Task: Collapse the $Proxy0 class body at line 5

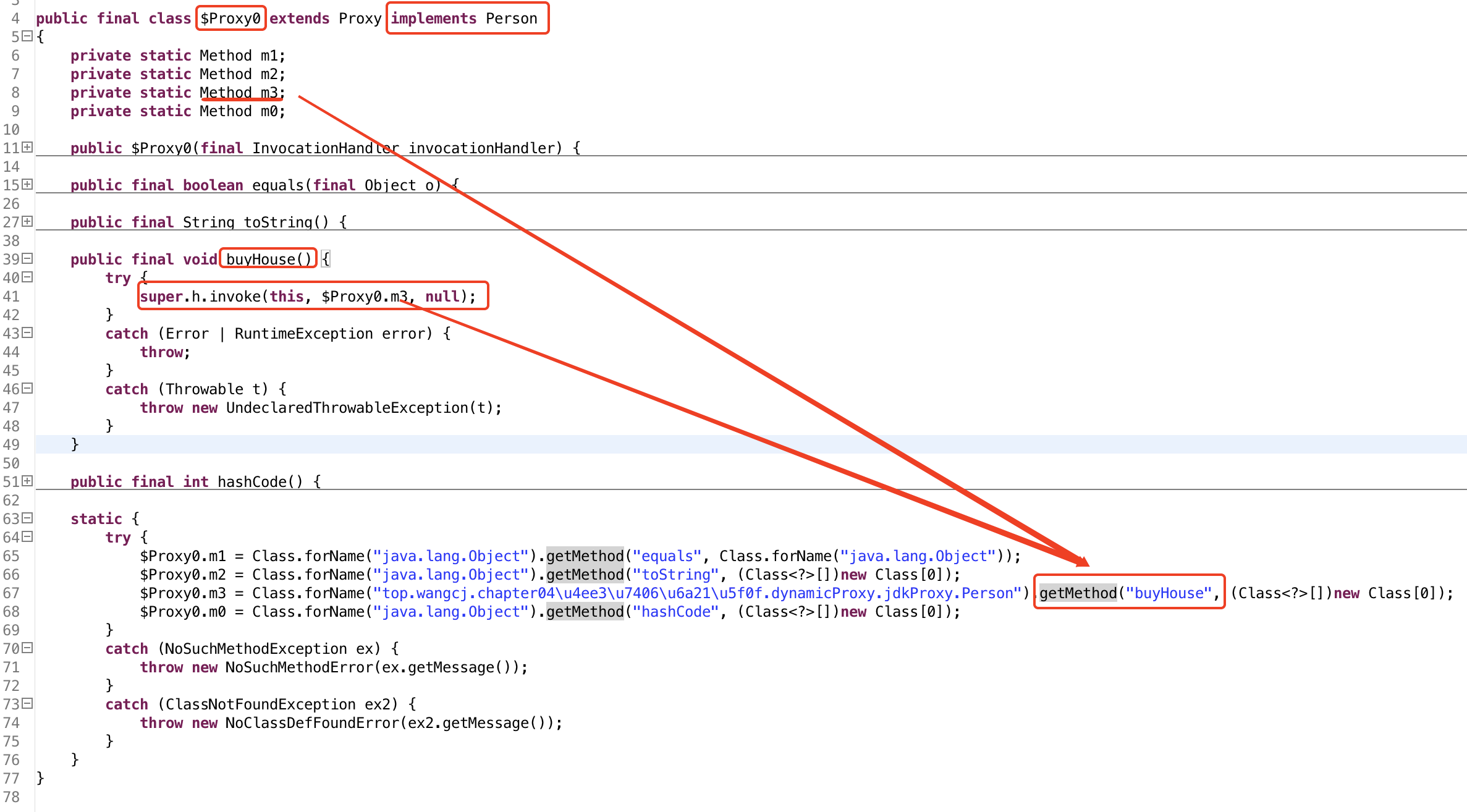Action: (x=27, y=36)
